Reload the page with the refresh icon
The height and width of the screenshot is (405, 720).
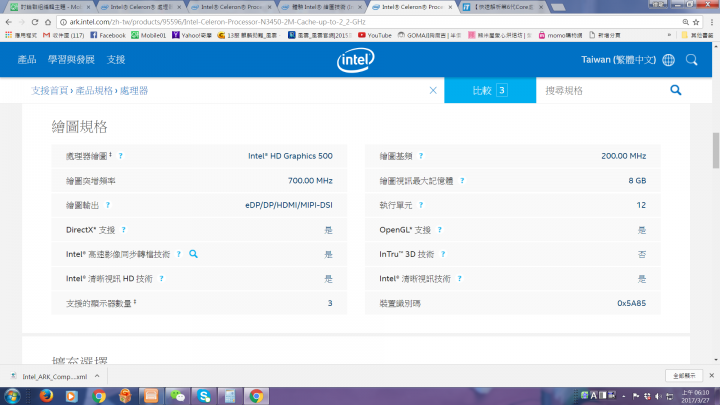35,22
